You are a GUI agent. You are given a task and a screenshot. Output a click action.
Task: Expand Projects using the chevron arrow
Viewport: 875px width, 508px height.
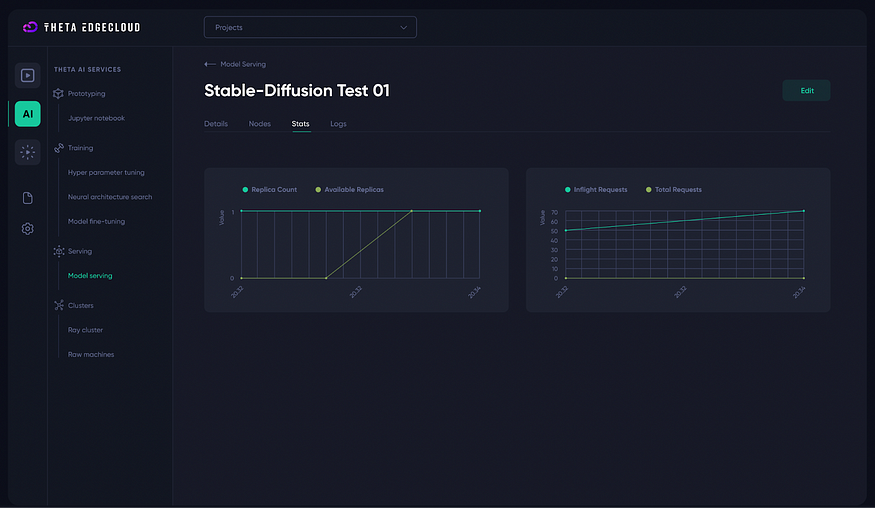click(403, 27)
